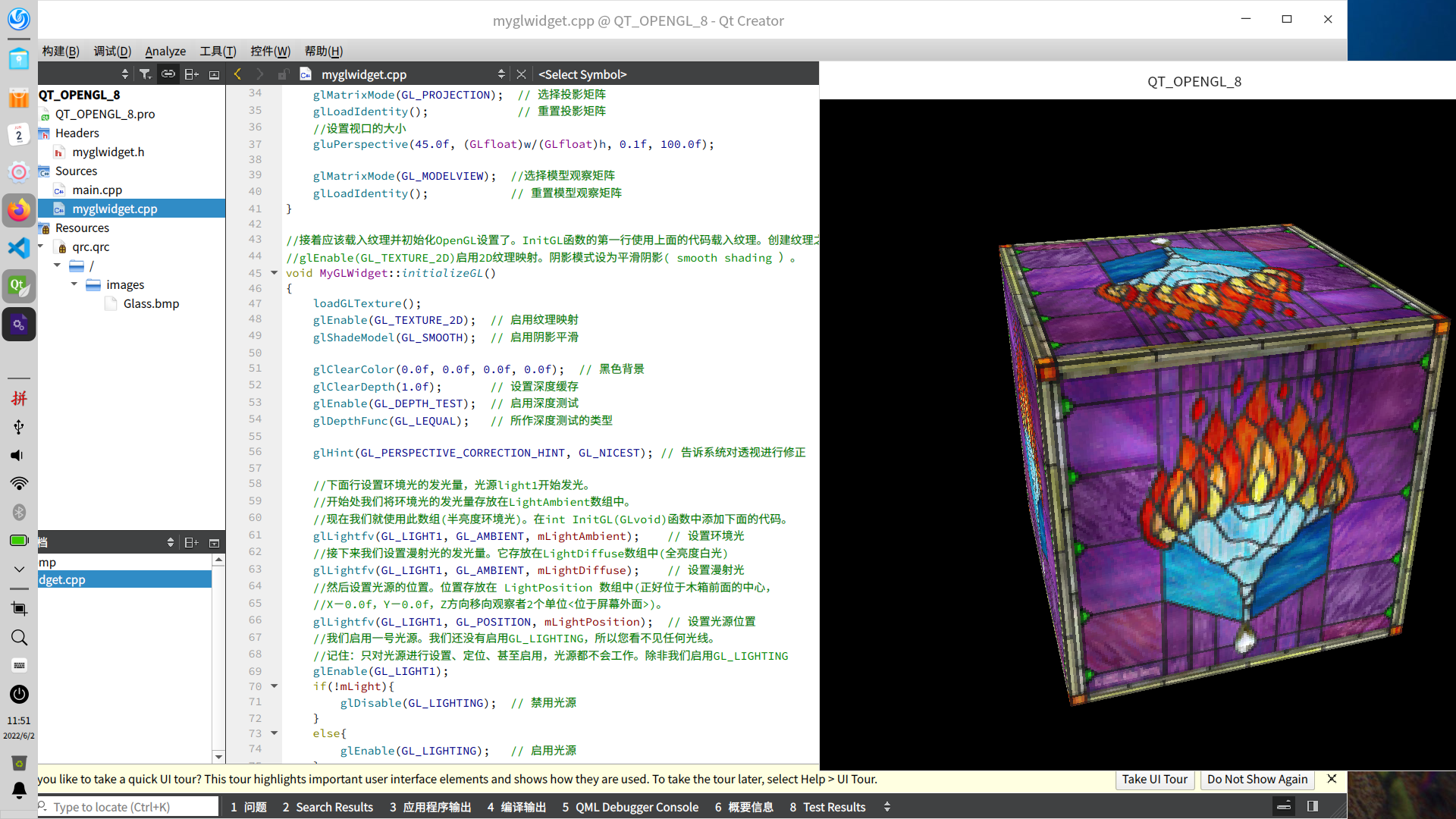Toggle the output pane visibility button

[1284, 807]
